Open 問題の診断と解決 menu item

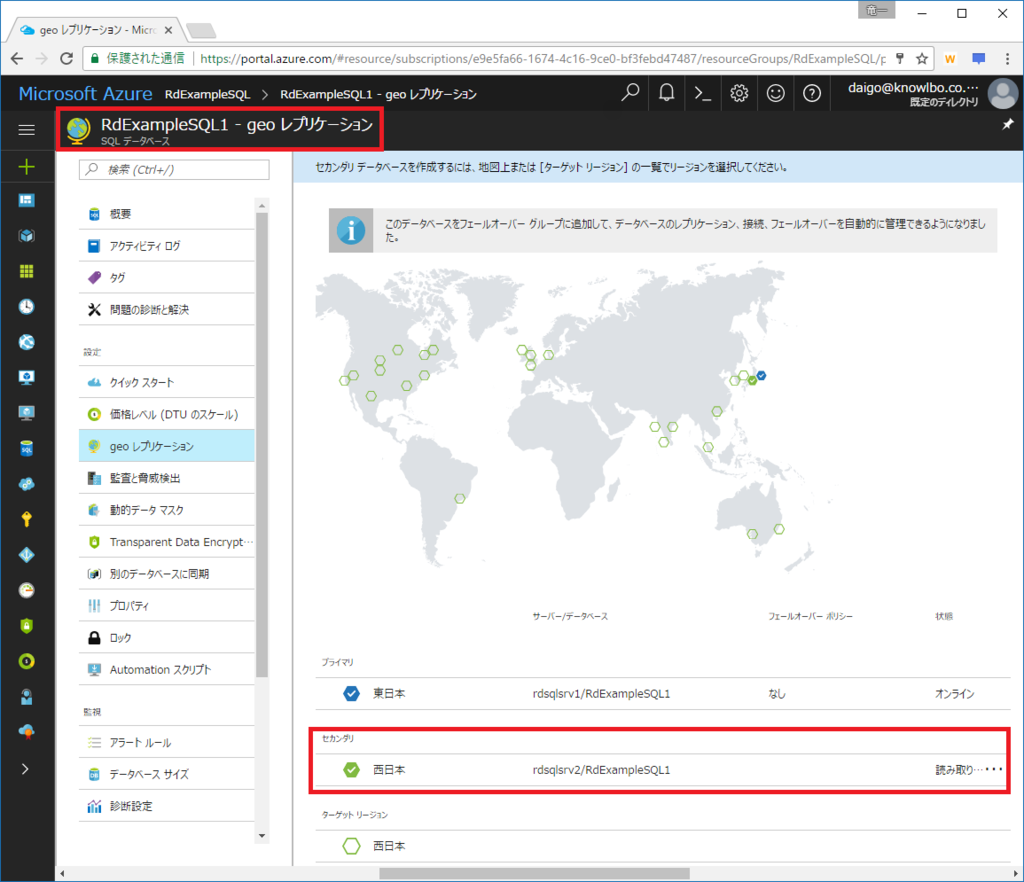coord(167,309)
